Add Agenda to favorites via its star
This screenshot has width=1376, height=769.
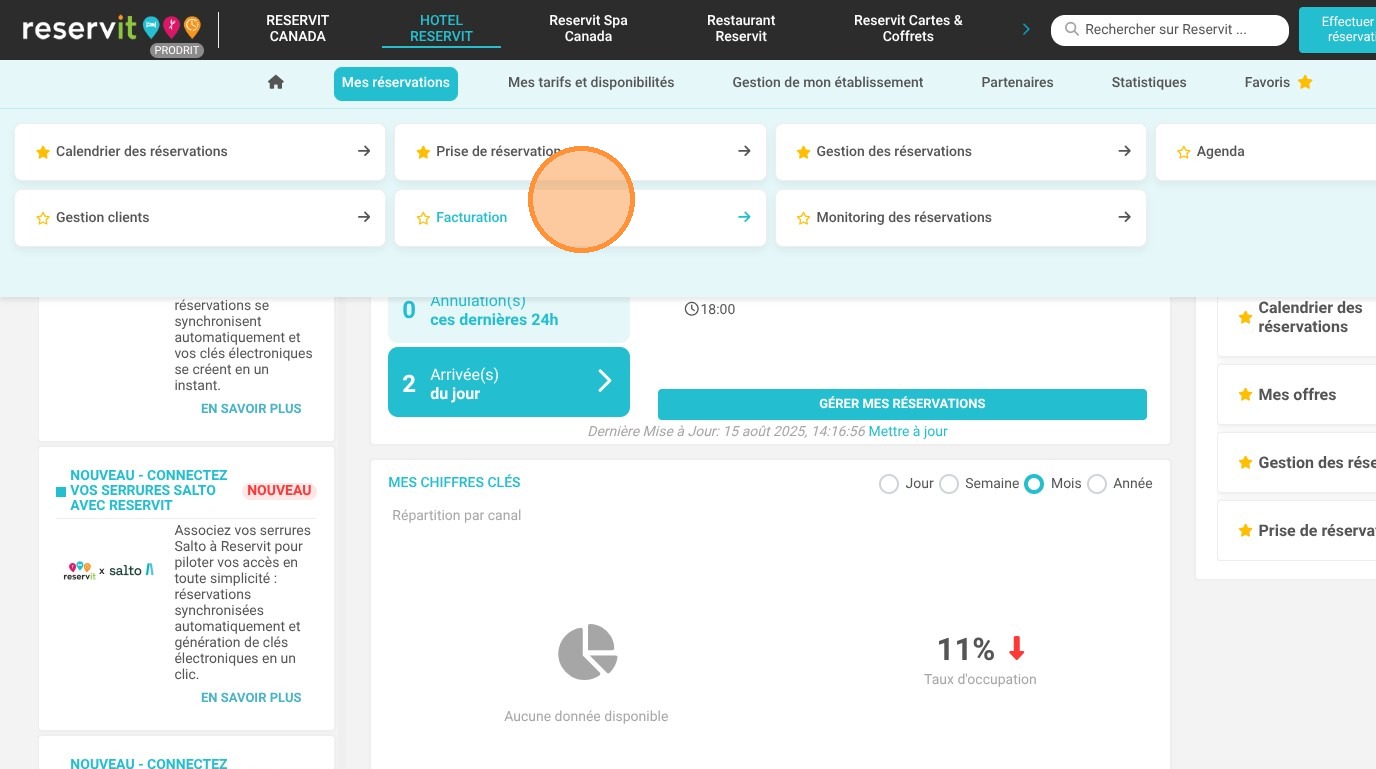tap(1183, 152)
